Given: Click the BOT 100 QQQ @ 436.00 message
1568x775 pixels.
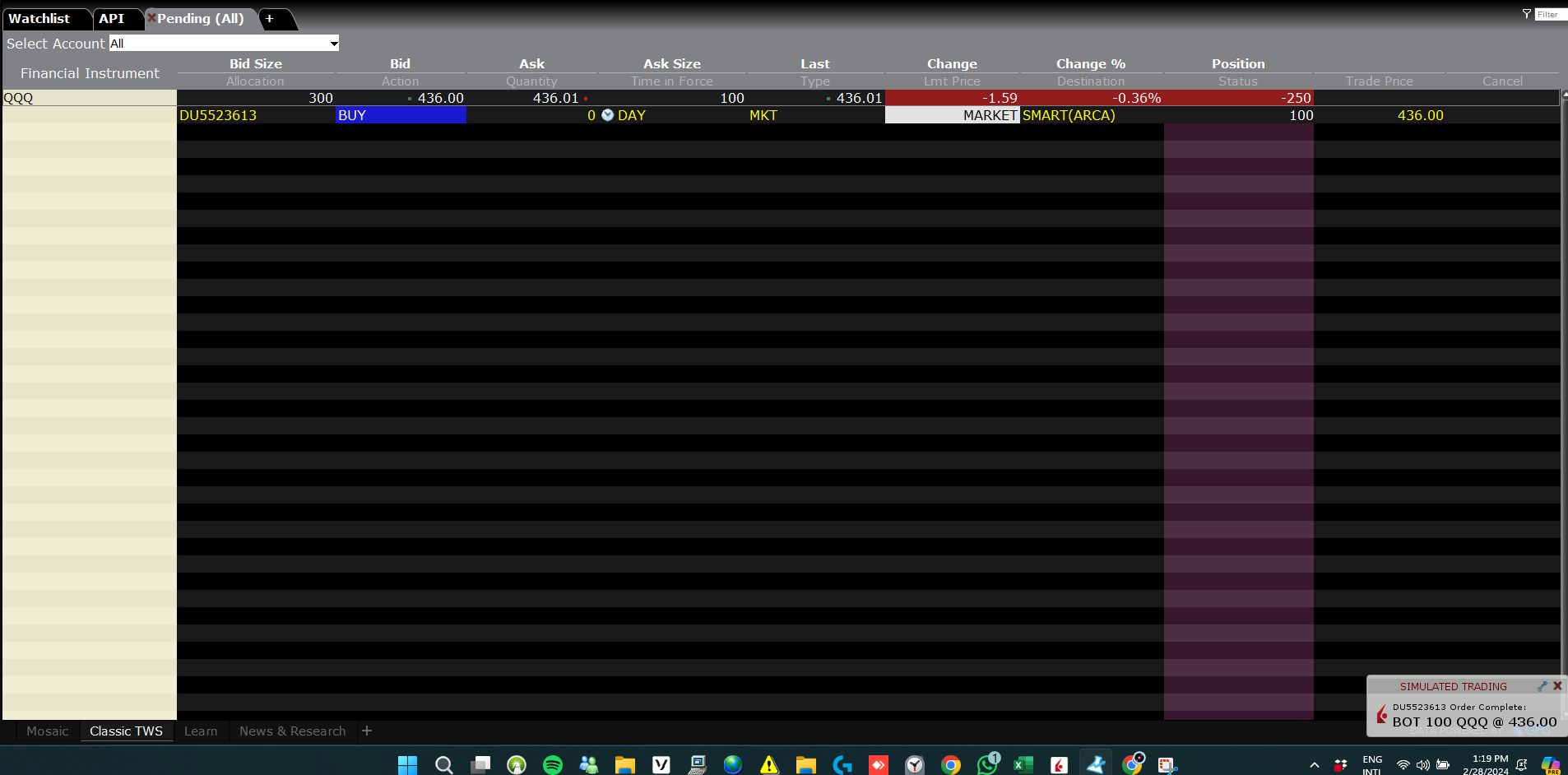Looking at the screenshot, I should (x=1474, y=722).
